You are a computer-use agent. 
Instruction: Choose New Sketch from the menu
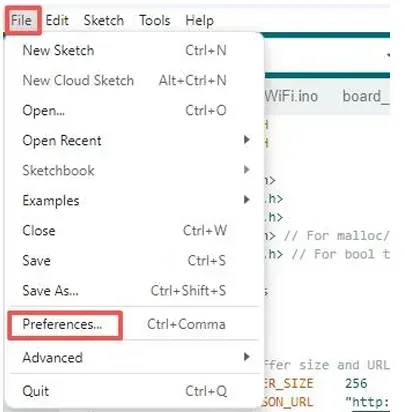pyautogui.click(x=133, y=50)
